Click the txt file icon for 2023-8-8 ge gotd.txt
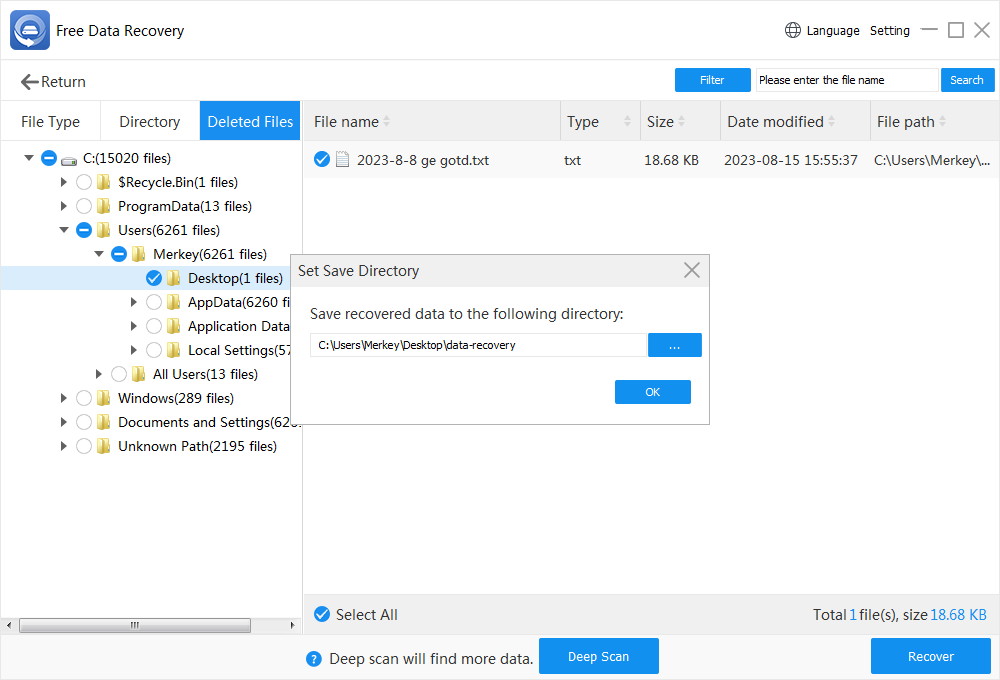The height and width of the screenshot is (680, 1000). (343, 160)
